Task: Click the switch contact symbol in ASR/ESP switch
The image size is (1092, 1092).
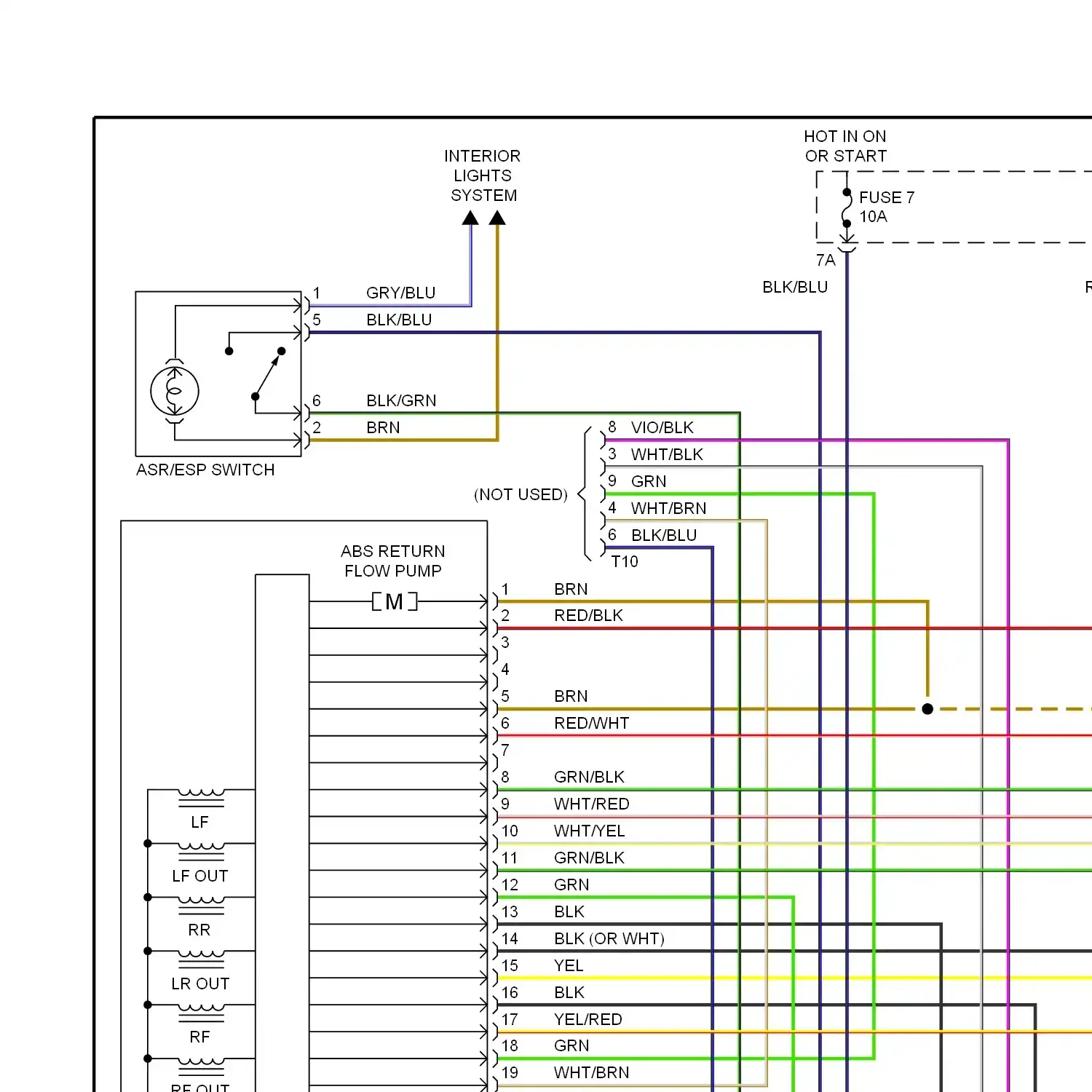Action: pyautogui.click(x=256, y=373)
